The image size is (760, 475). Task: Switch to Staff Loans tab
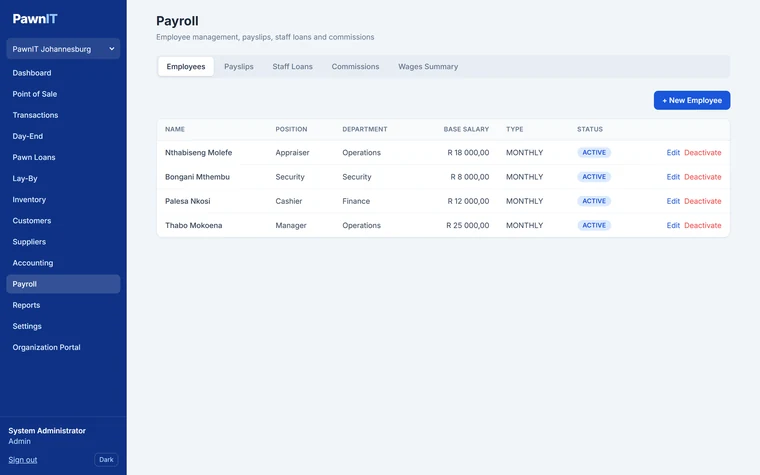coord(292,66)
